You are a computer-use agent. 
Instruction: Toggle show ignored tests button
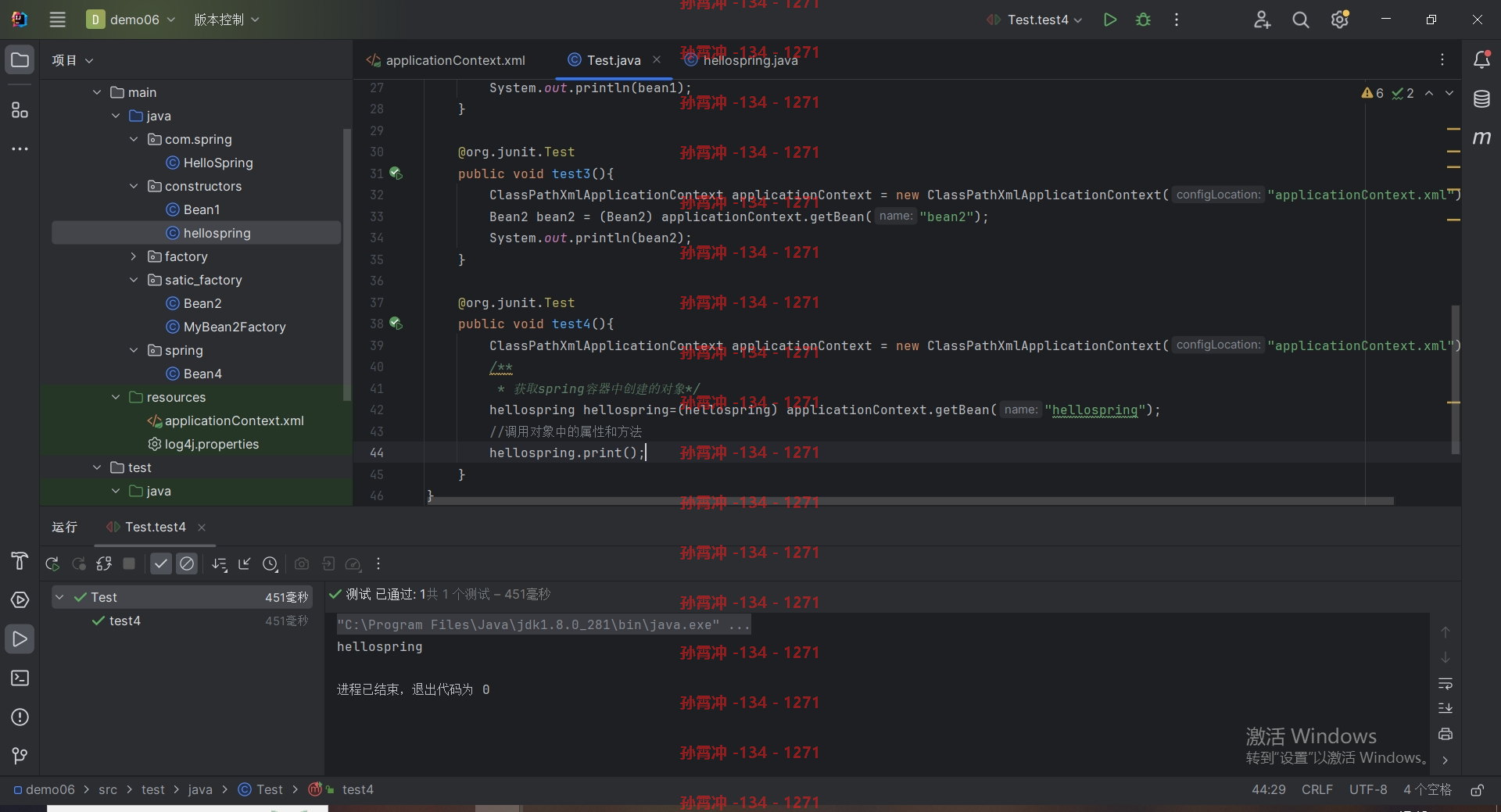click(187, 563)
